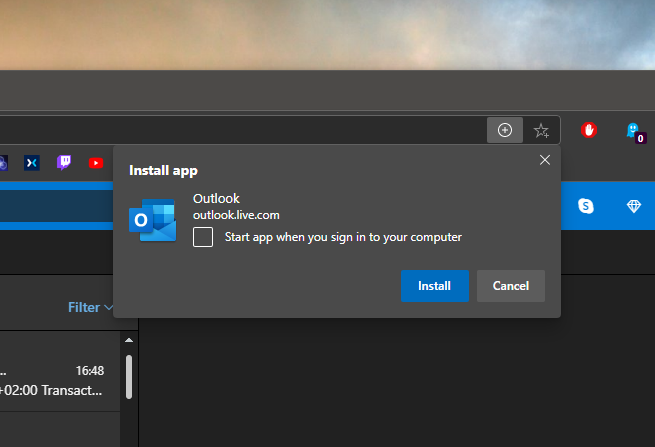
Task: Click the outlook.live.com URL text
Action: pos(235,216)
